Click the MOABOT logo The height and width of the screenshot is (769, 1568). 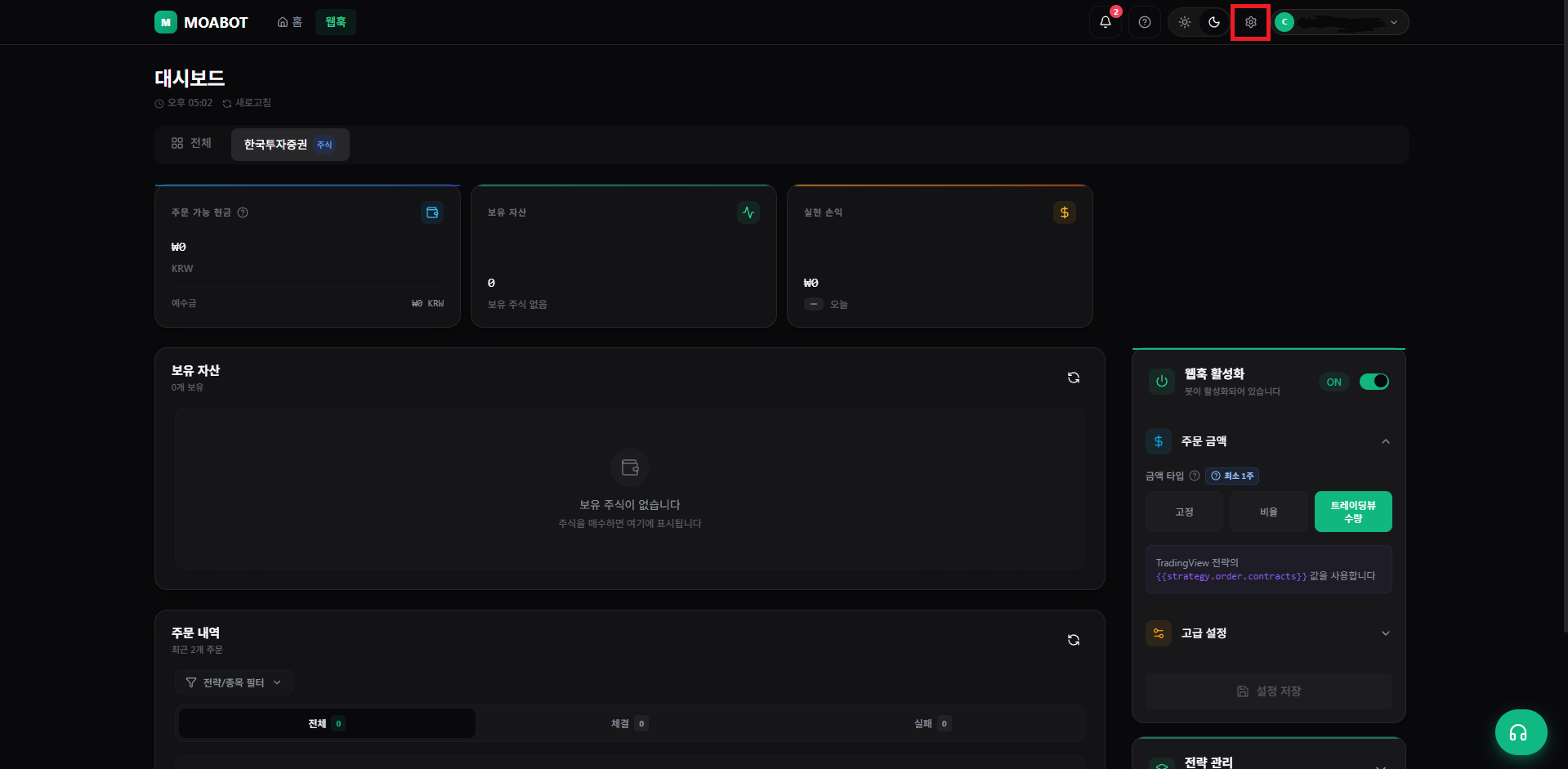(201, 22)
